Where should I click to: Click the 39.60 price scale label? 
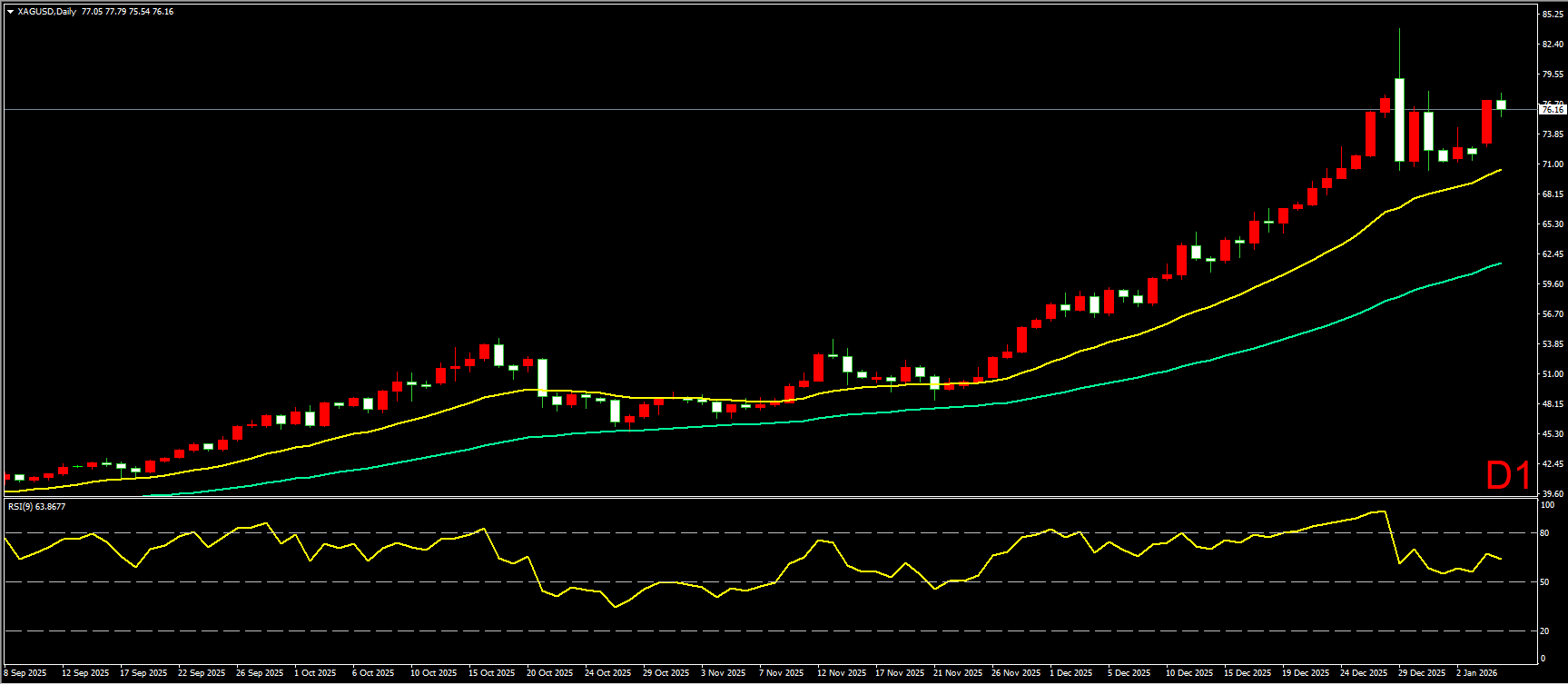pyautogui.click(x=1552, y=493)
